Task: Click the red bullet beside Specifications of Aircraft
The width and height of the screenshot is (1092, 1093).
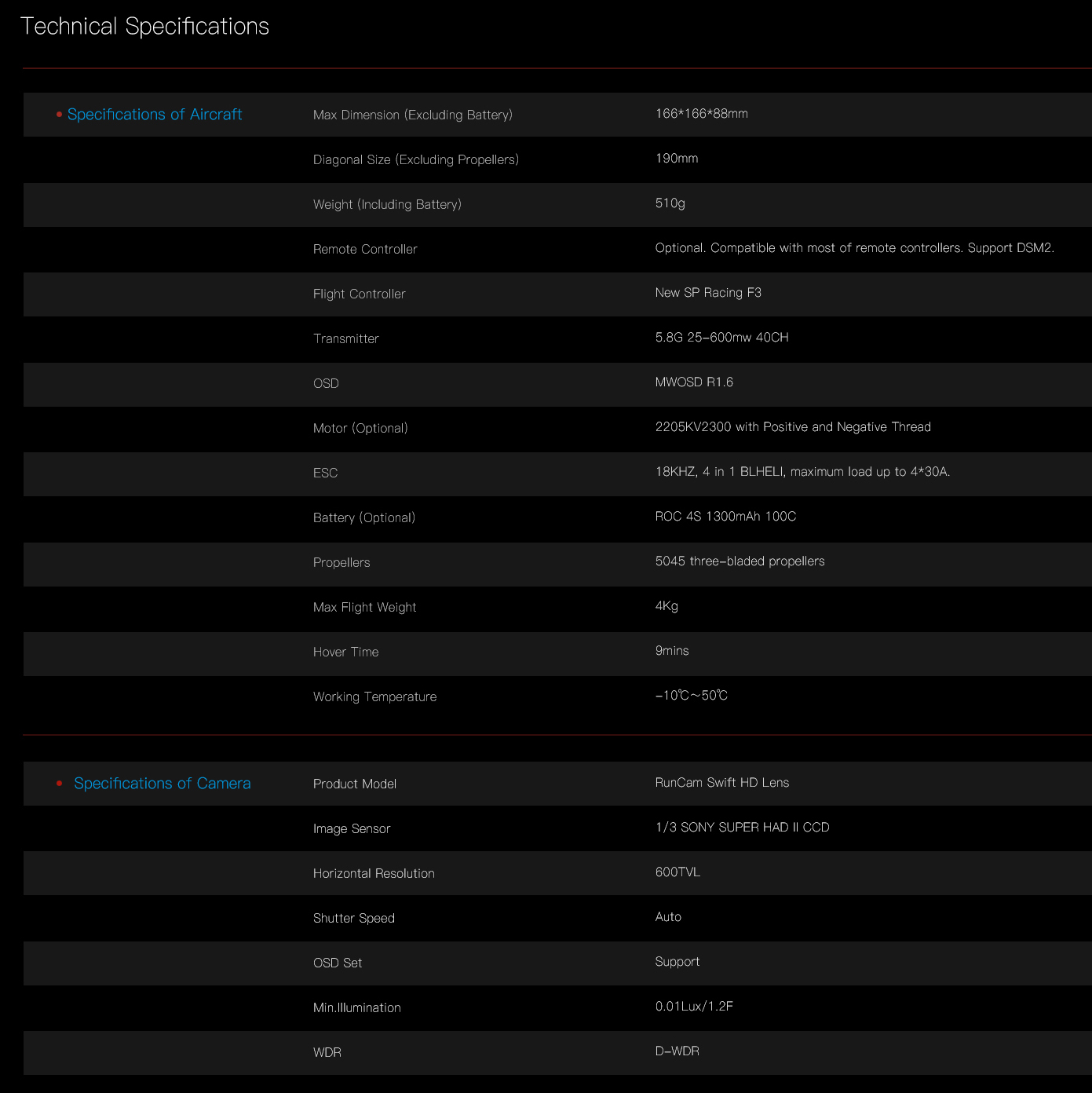Action: pyautogui.click(x=59, y=115)
